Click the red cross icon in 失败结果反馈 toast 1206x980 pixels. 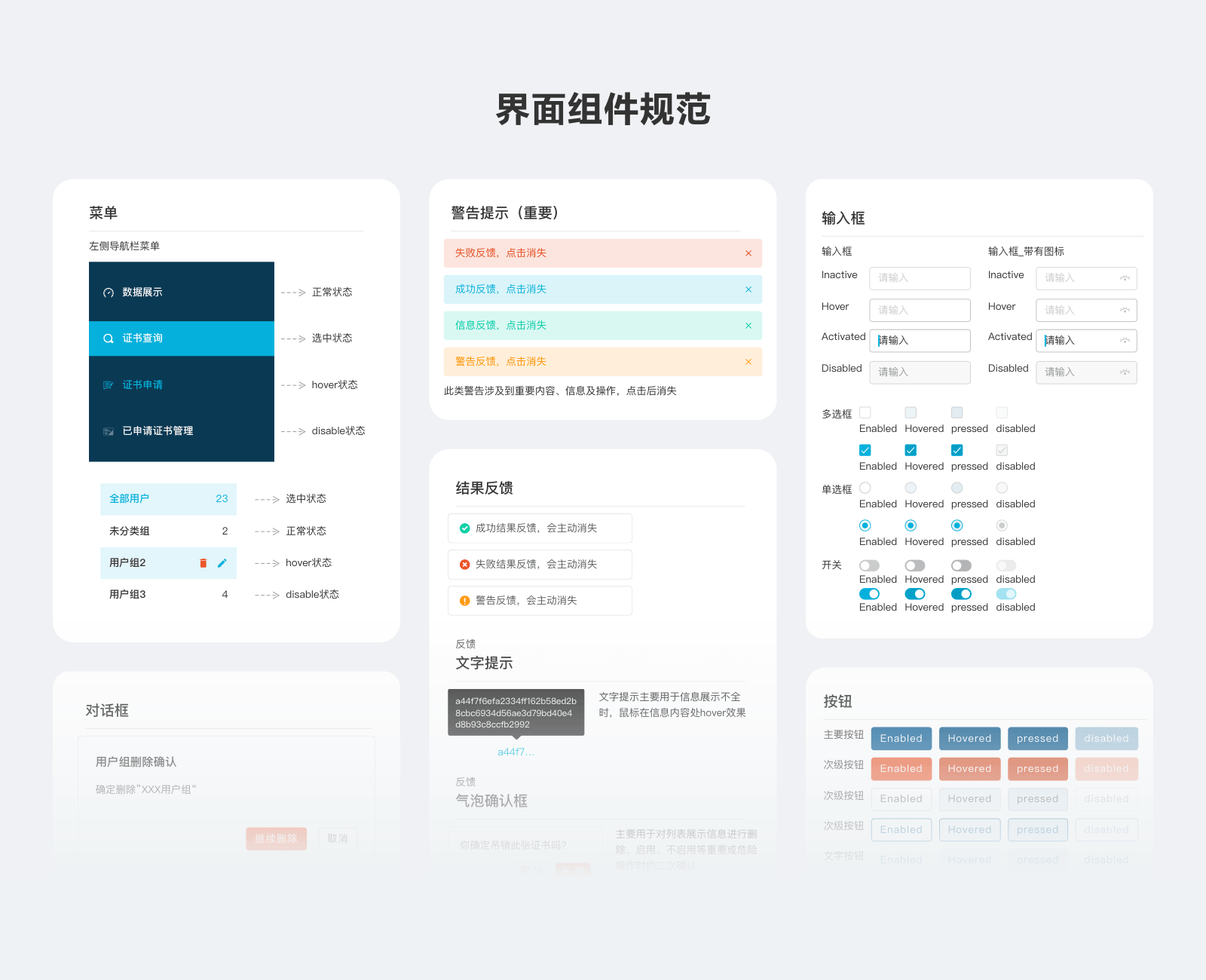click(x=465, y=565)
